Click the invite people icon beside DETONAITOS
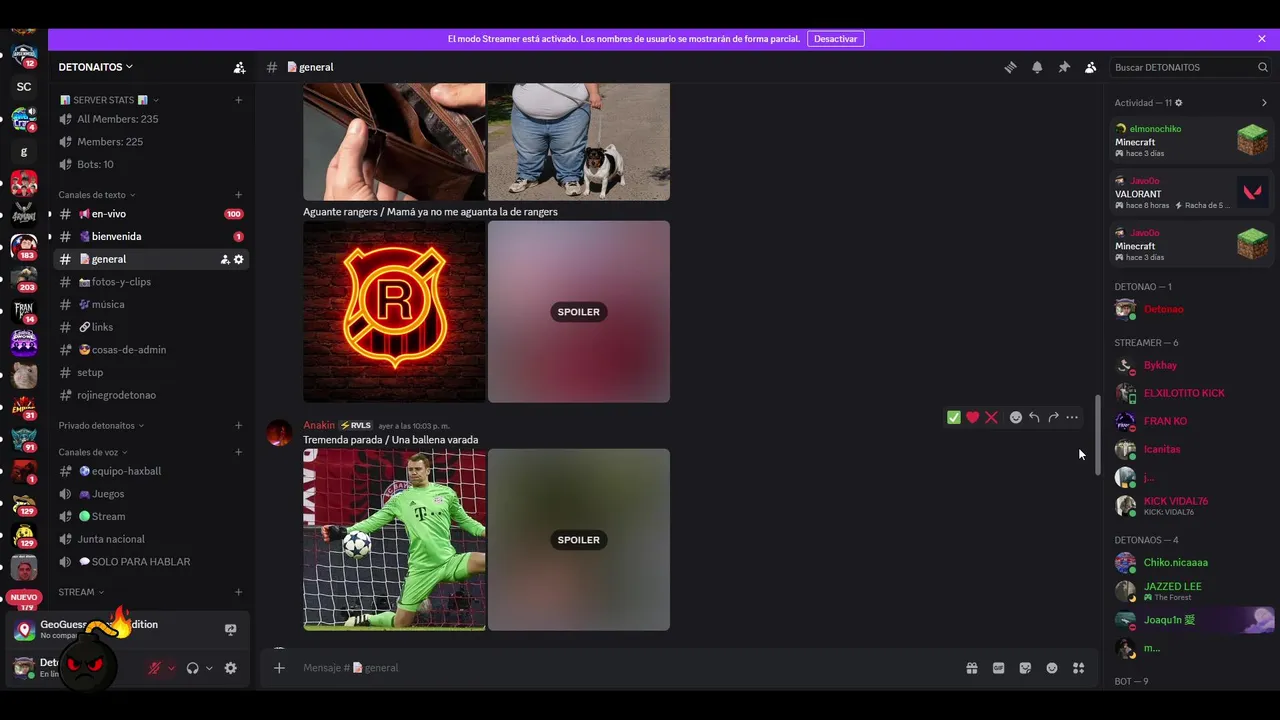This screenshot has height=720, width=1280. (239, 67)
